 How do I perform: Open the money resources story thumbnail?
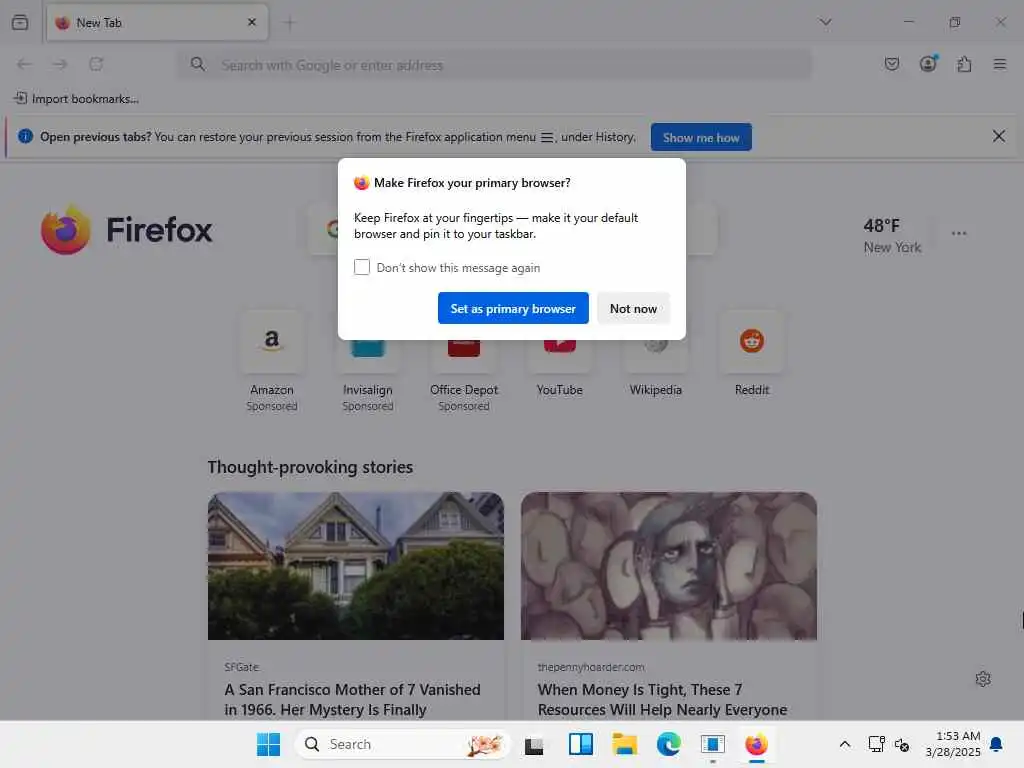pos(669,566)
